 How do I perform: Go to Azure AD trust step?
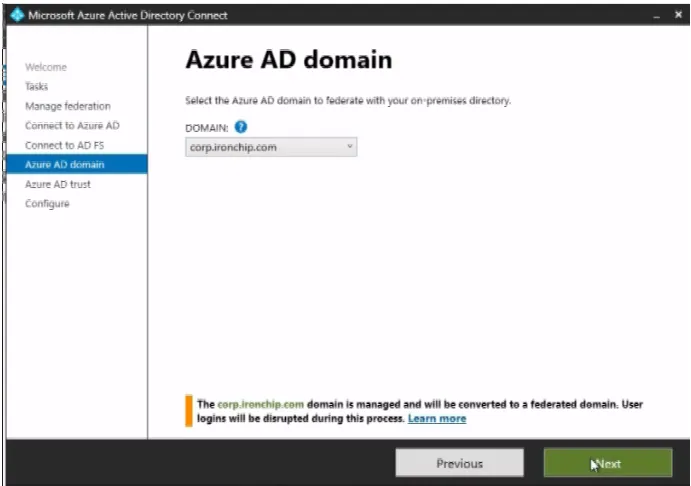[x=58, y=184]
